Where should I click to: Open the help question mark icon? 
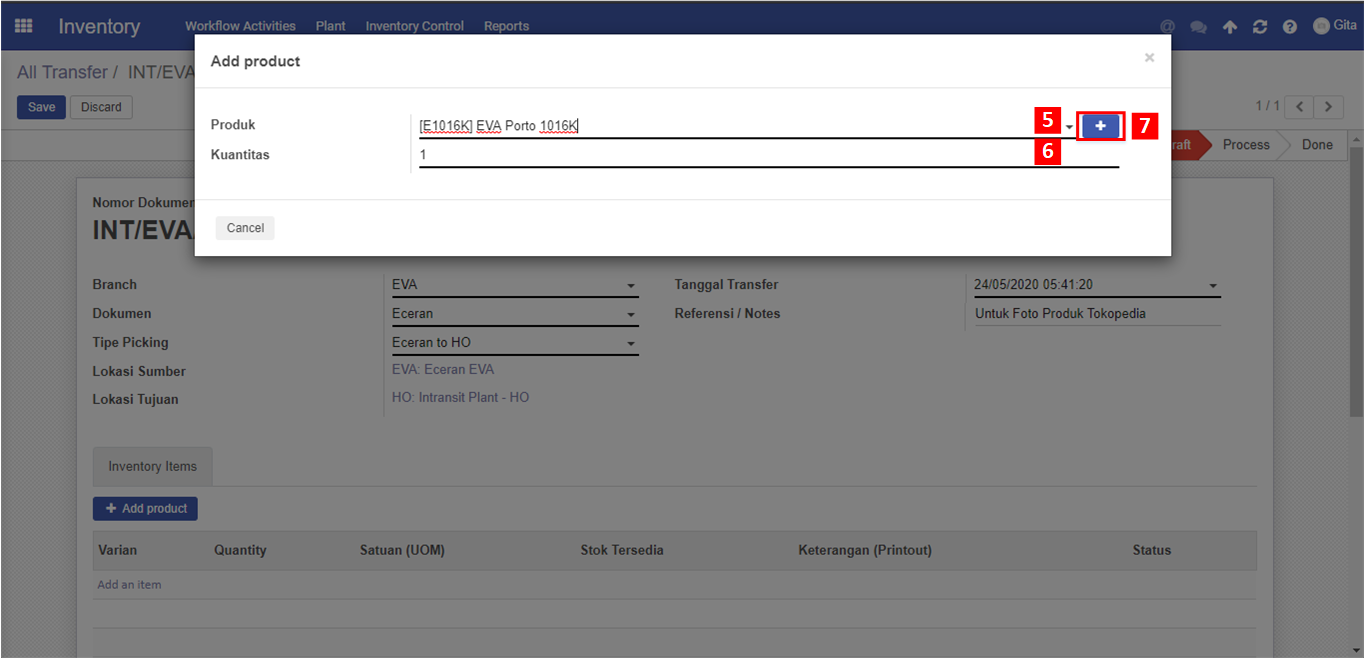coord(1290,27)
